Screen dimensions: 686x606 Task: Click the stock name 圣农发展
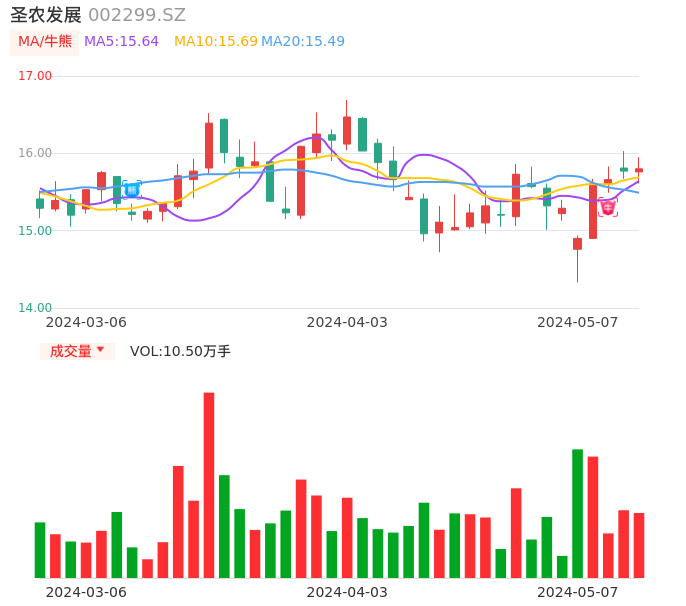(x=46, y=15)
